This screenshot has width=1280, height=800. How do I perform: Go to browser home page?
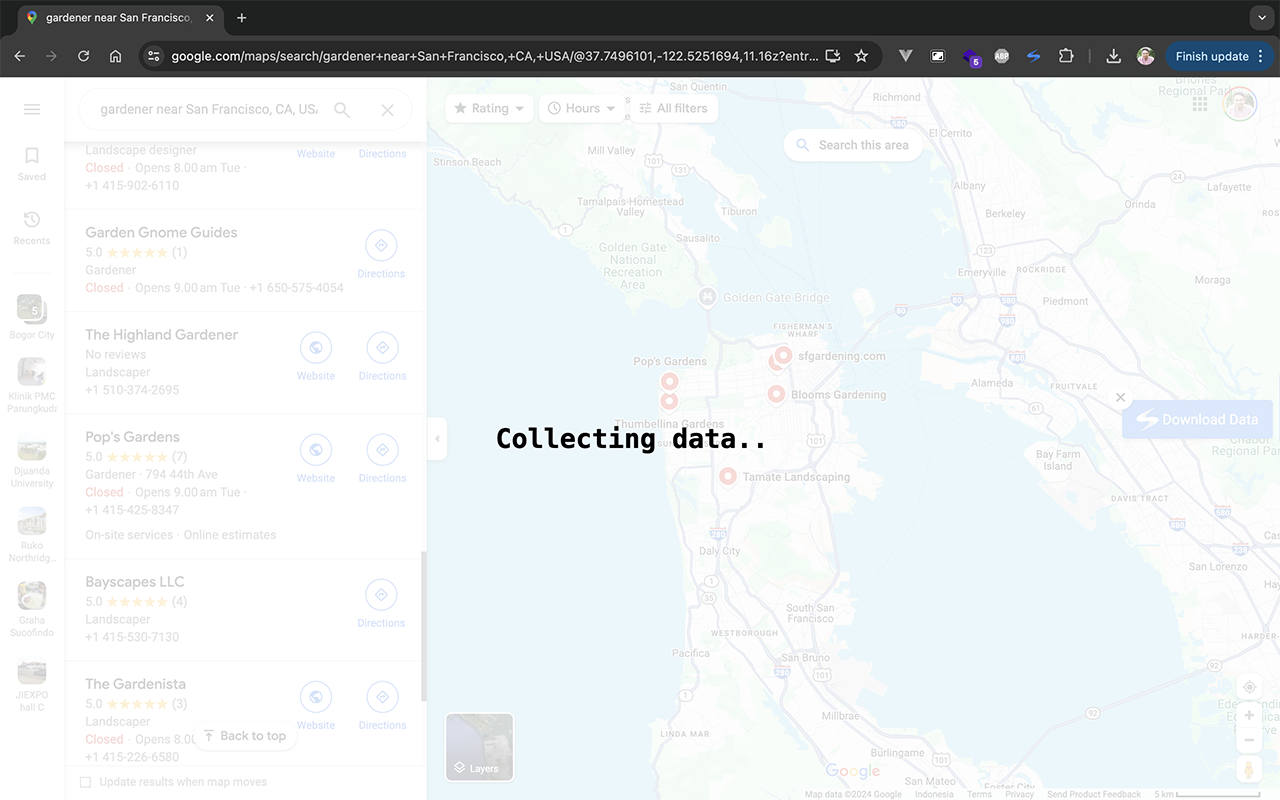[x=116, y=56]
